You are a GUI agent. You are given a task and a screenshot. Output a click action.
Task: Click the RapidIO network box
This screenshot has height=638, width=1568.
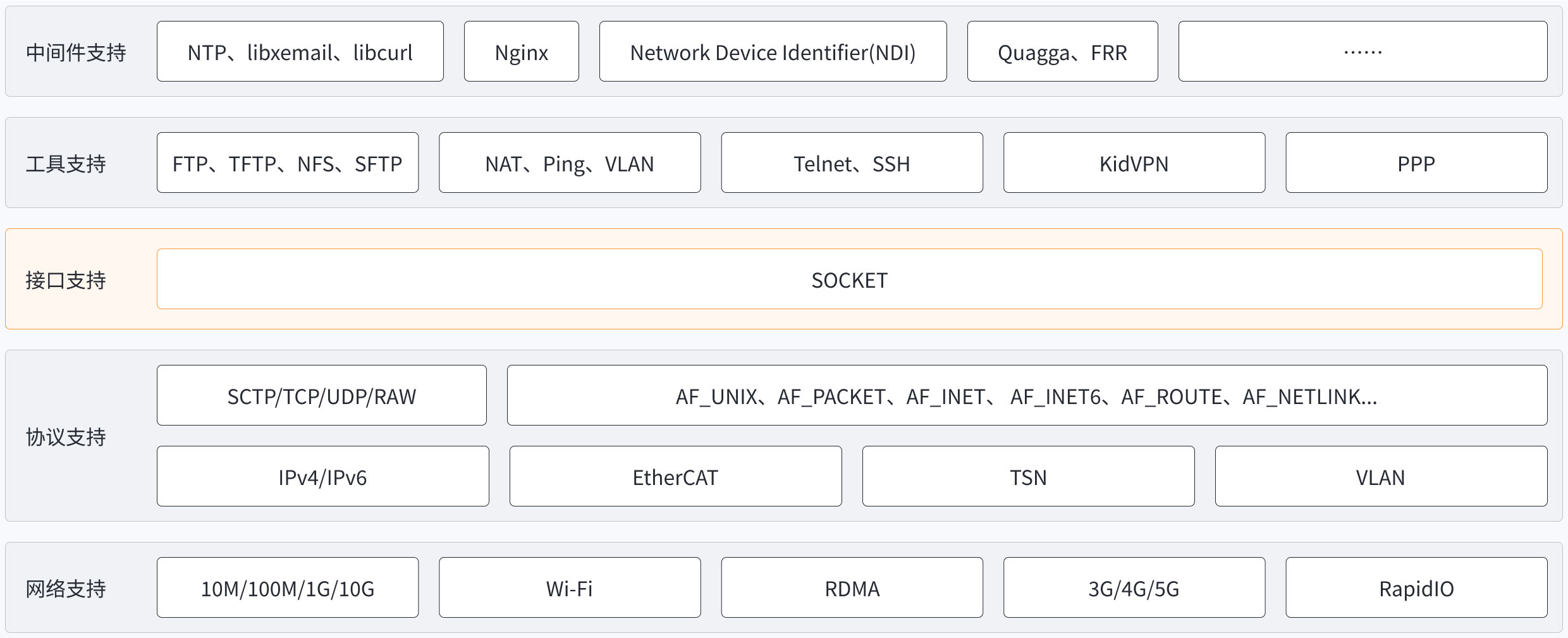point(1416,588)
